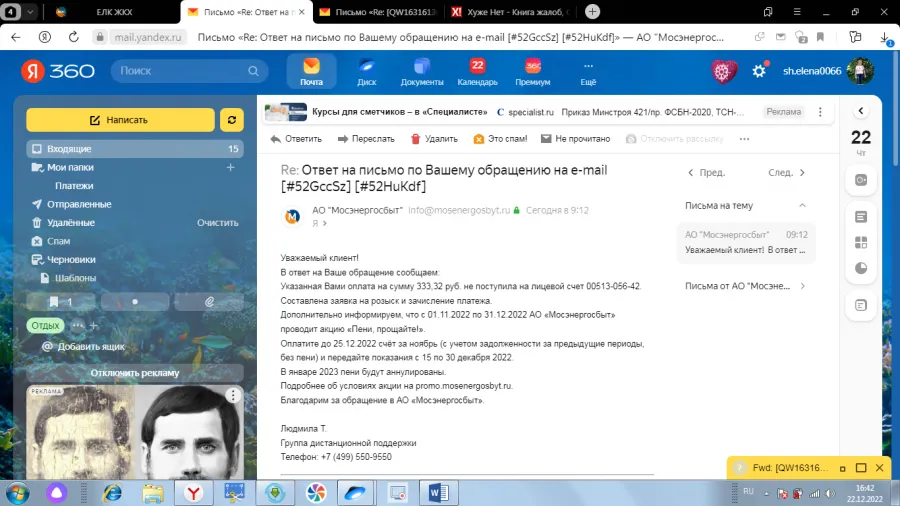Open the Удалённые folder
This screenshot has width=900, height=506.
point(71,223)
